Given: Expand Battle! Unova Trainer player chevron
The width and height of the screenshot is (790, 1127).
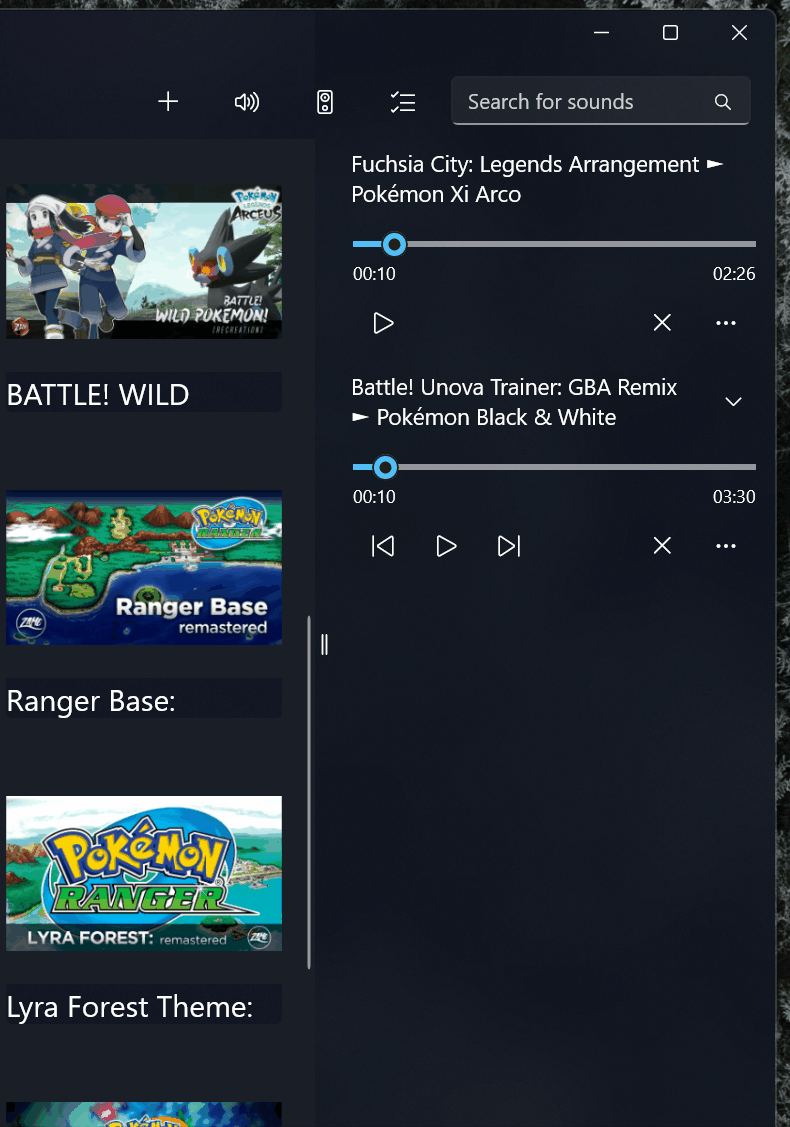Looking at the screenshot, I should click(x=733, y=402).
